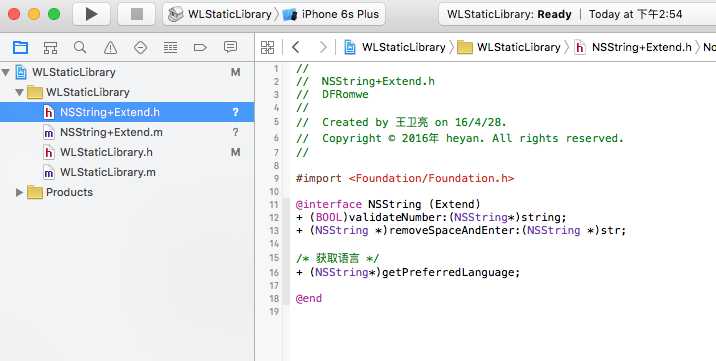
Task: Open the Breakpoint navigator
Action: pos(200,47)
